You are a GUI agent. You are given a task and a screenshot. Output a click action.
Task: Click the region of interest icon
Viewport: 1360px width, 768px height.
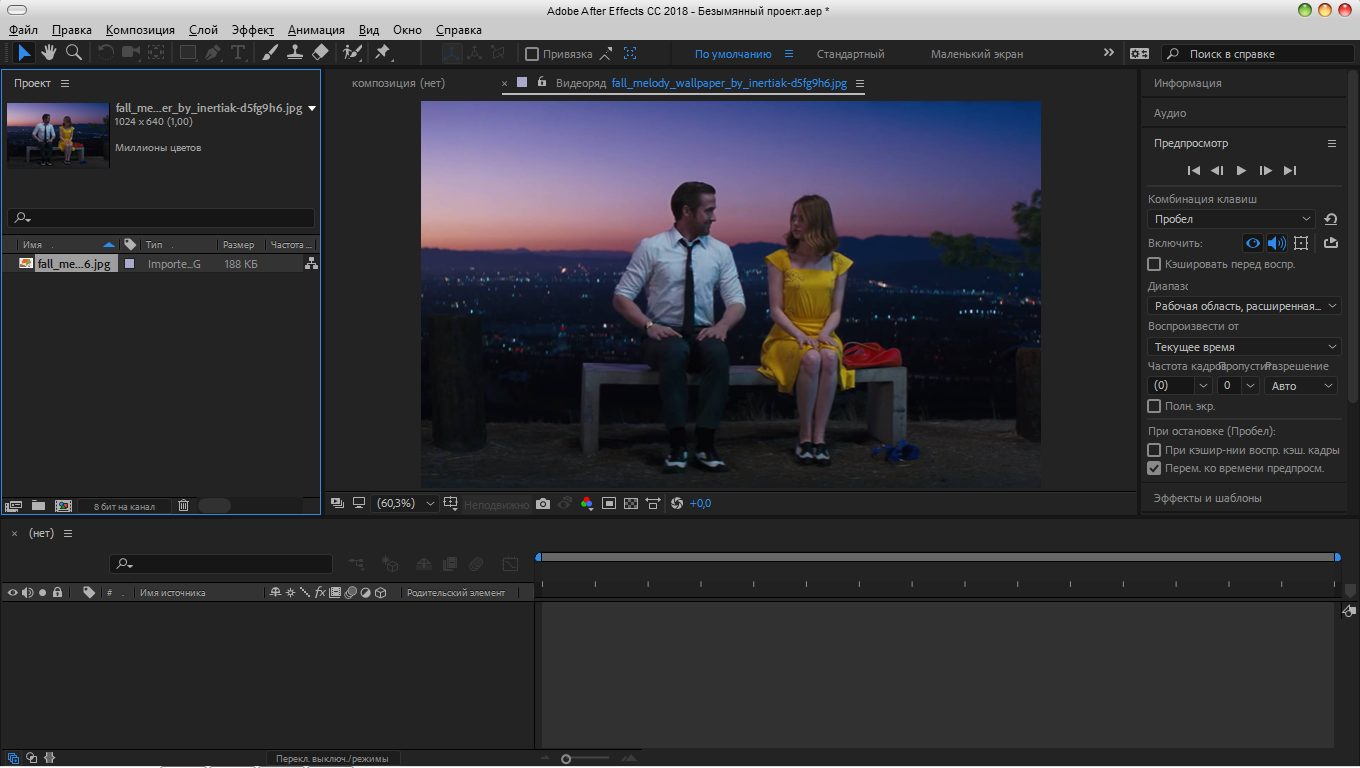(609, 503)
